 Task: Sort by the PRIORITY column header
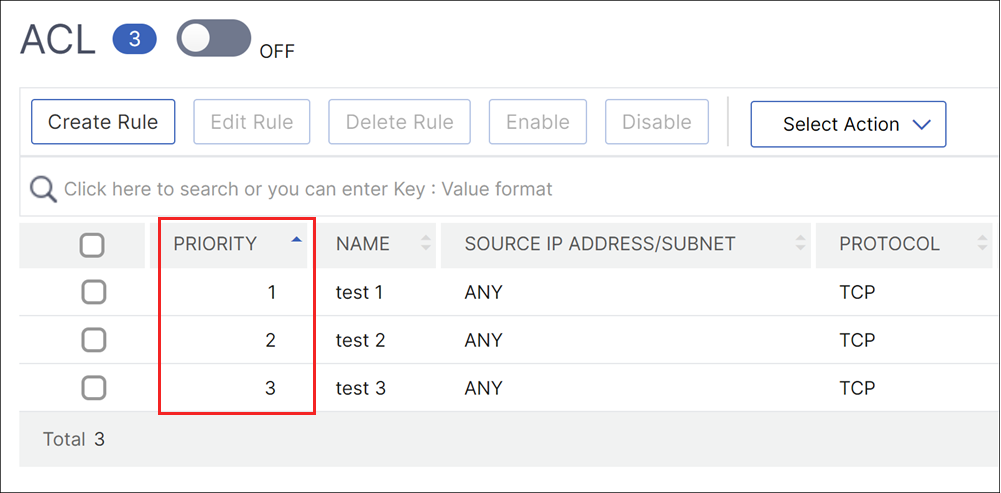pyautogui.click(x=229, y=244)
